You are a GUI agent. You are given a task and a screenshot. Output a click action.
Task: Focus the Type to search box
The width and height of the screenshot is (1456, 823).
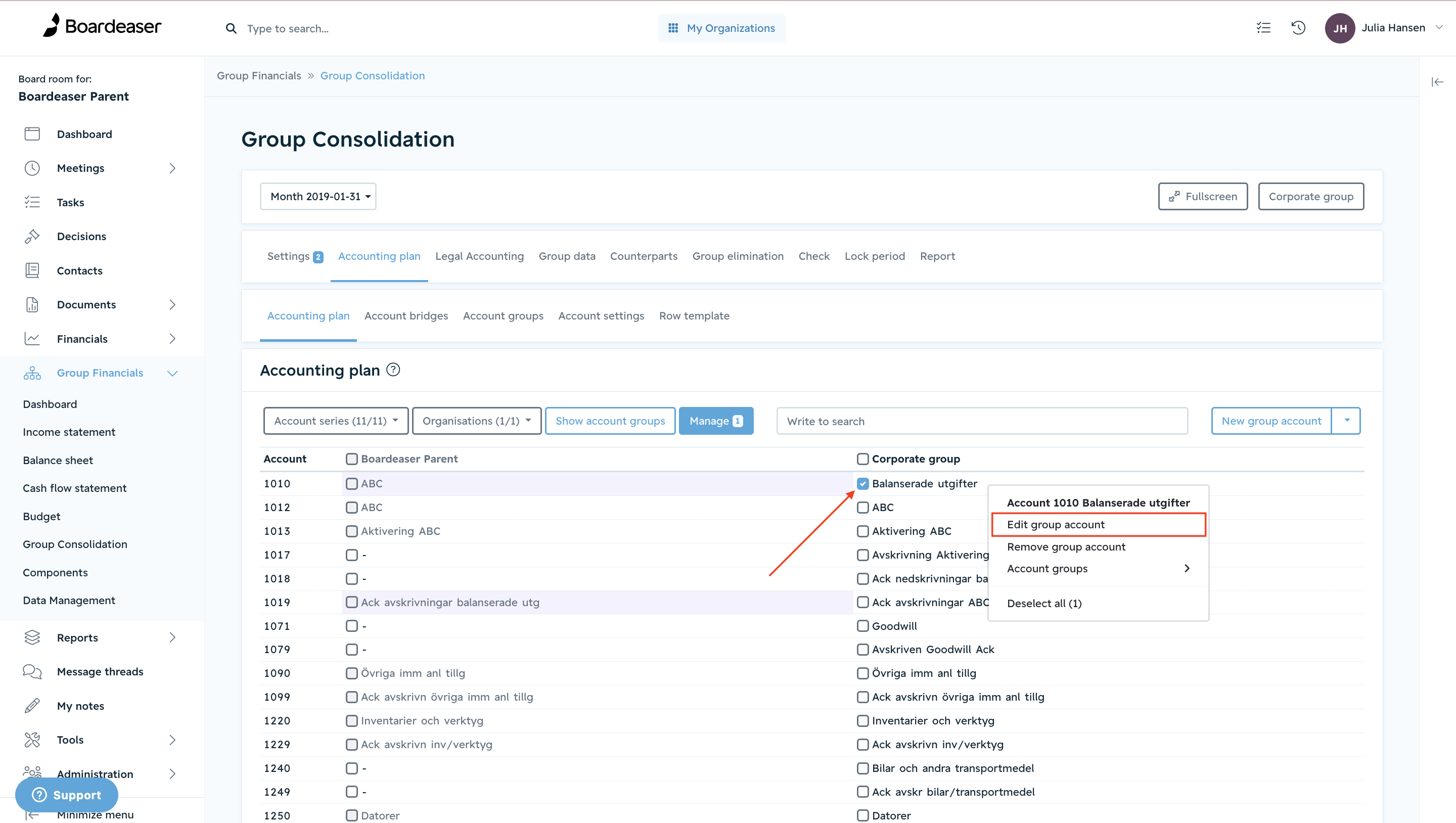pos(288,28)
